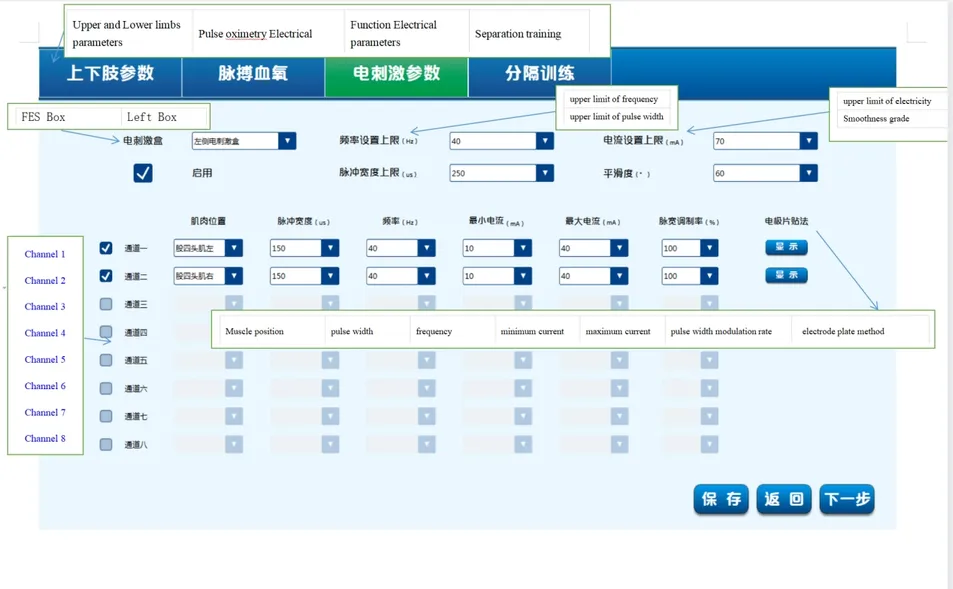Screen dimensions: 953x589
Task: Expand the 电刺激盒 box dropdown
Action: [287, 141]
